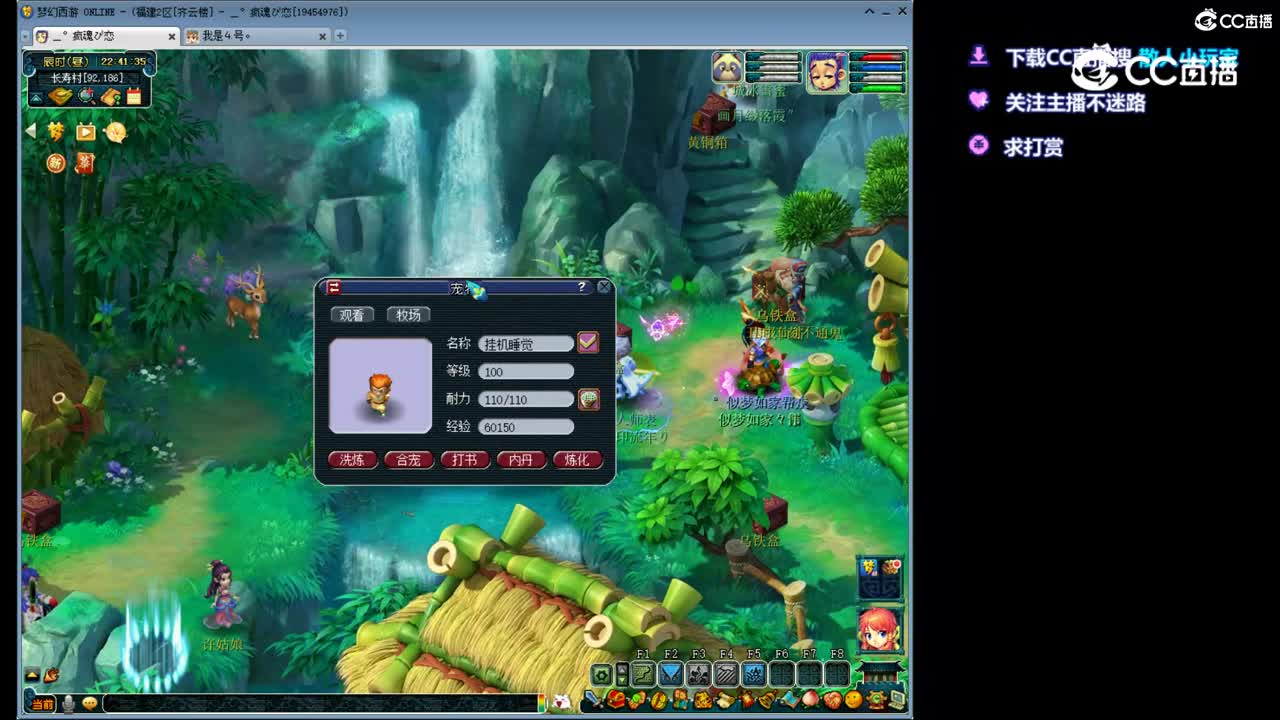Click the sword attack icon

[594, 700]
